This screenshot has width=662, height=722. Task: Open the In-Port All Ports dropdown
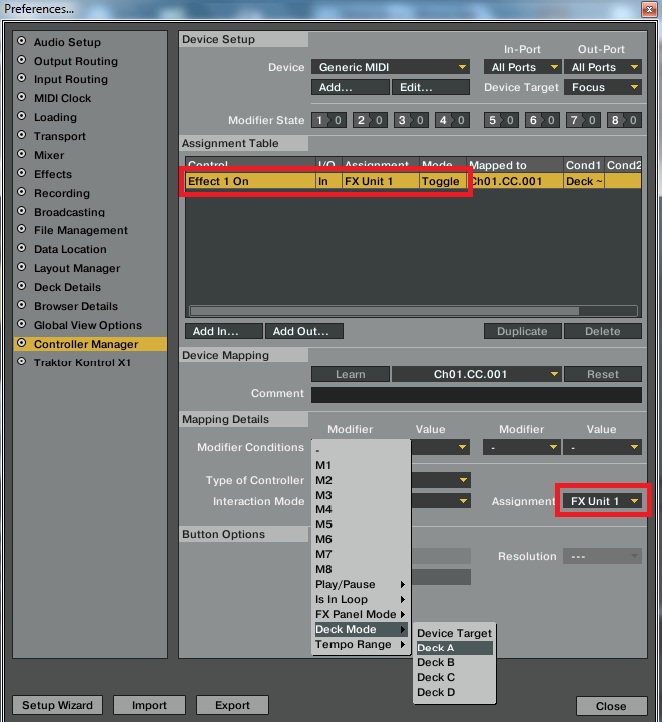click(523, 67)
